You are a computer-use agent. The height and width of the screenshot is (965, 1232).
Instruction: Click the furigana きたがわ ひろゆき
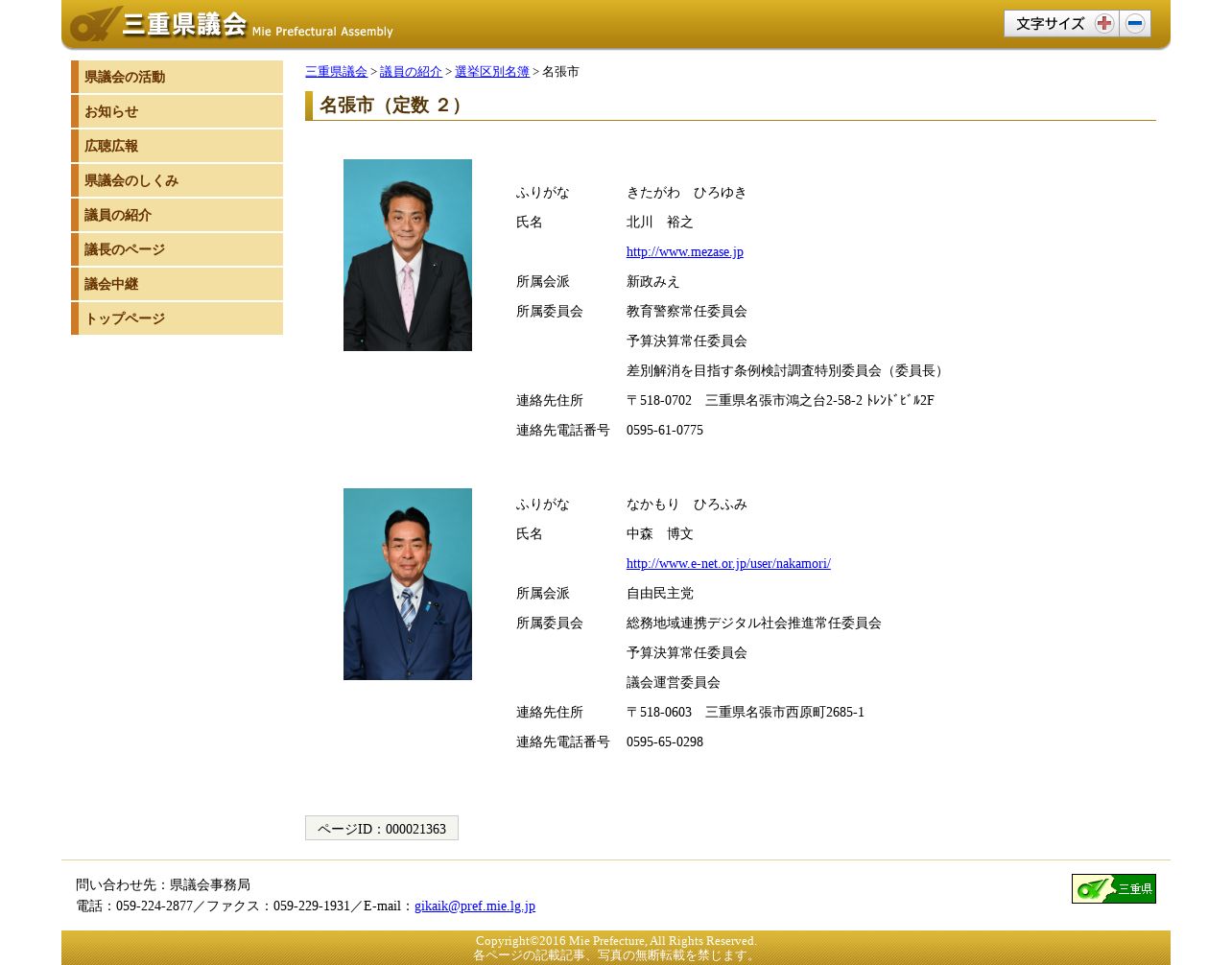tap(686, 193)
